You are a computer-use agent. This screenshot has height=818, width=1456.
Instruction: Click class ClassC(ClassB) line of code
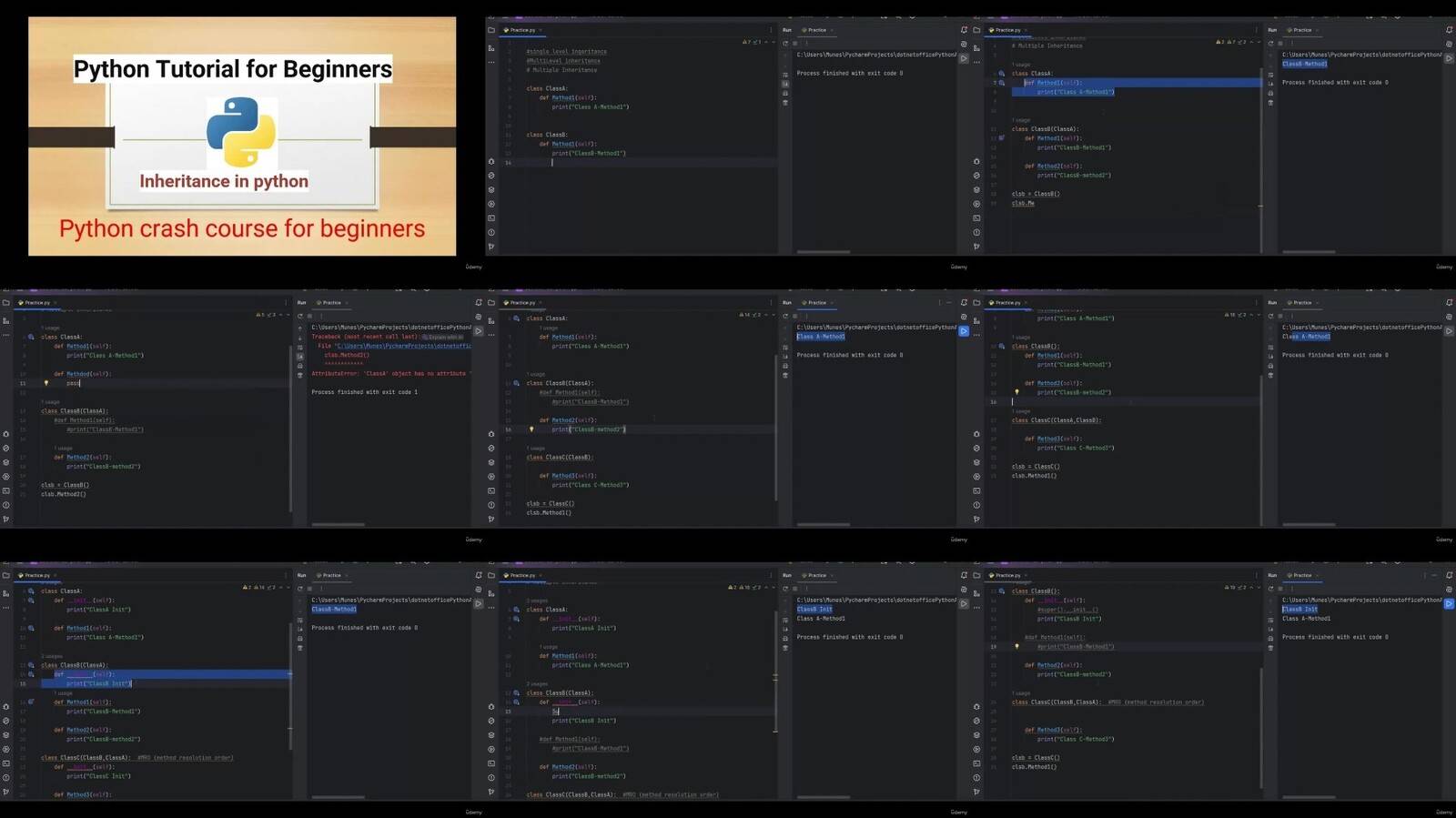561,458
